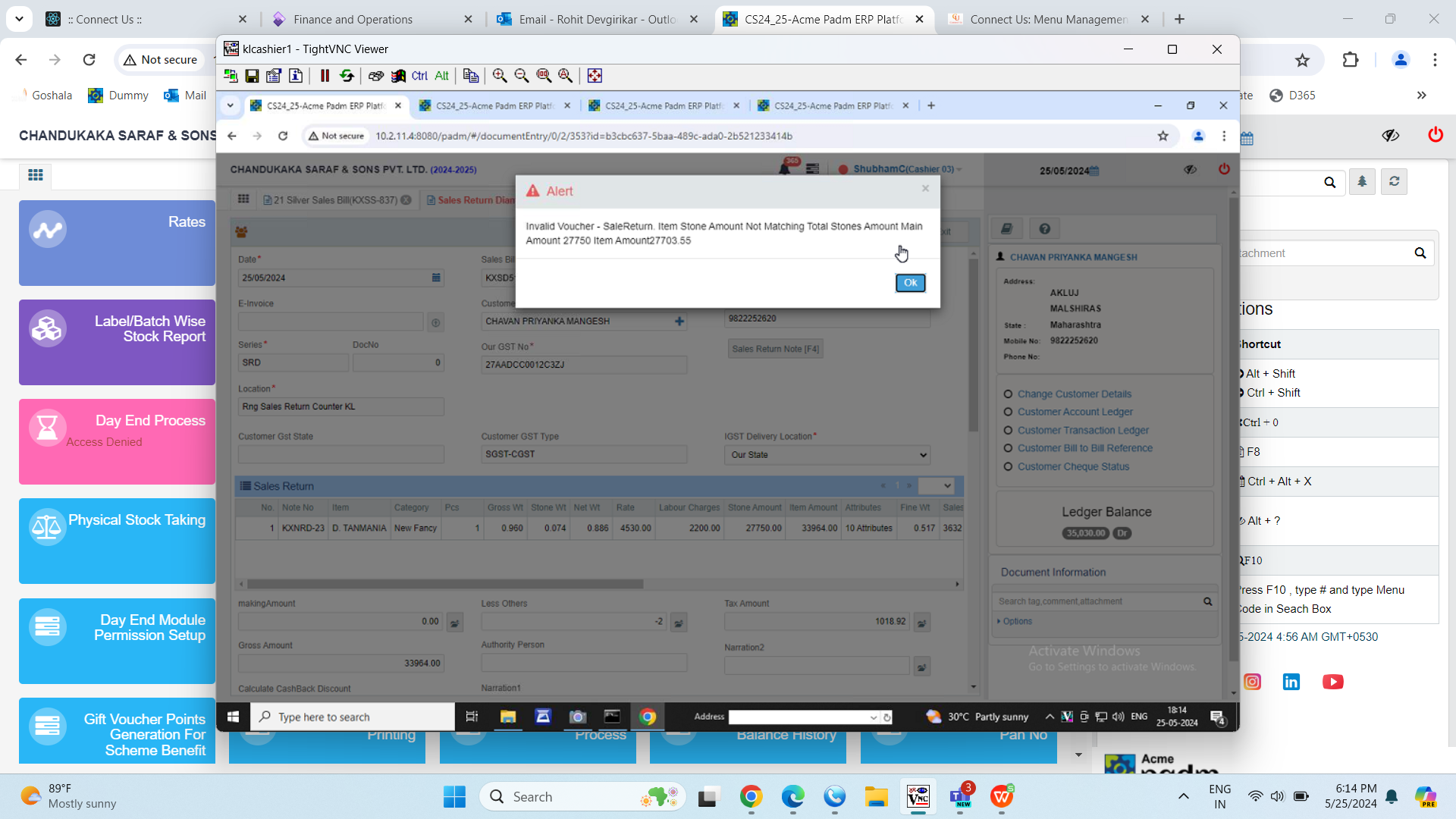Click the add customer plus icon

[679, 322]
